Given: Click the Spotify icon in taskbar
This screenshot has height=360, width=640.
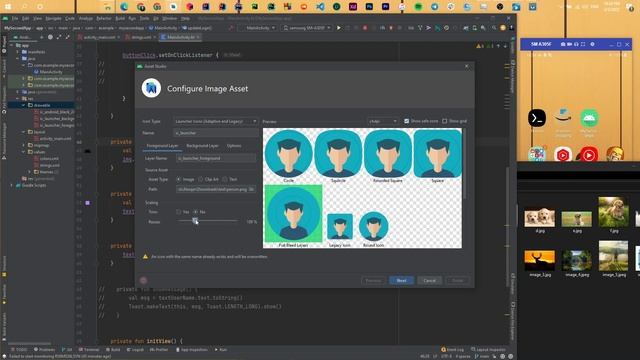Looking at the screenshot, I should click(418, 7).
